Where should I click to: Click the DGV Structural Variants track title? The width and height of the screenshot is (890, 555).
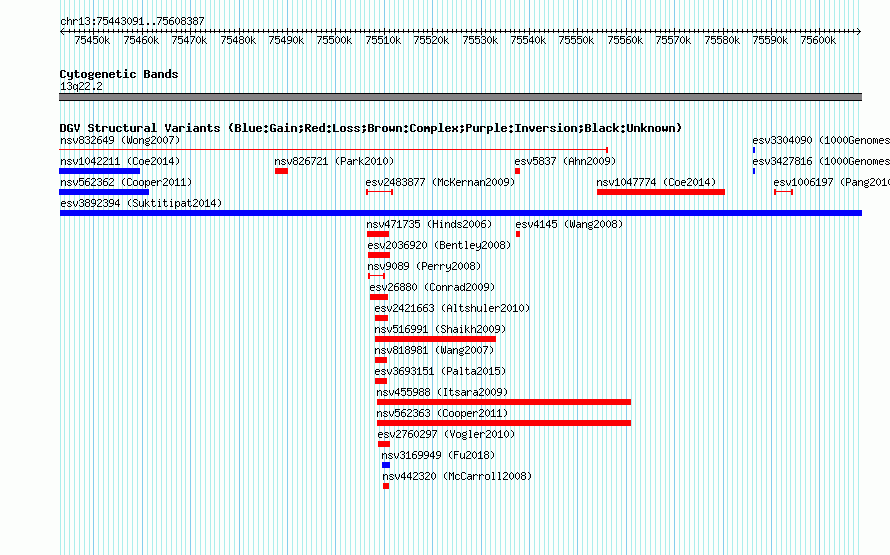click(x=371, y=128)
